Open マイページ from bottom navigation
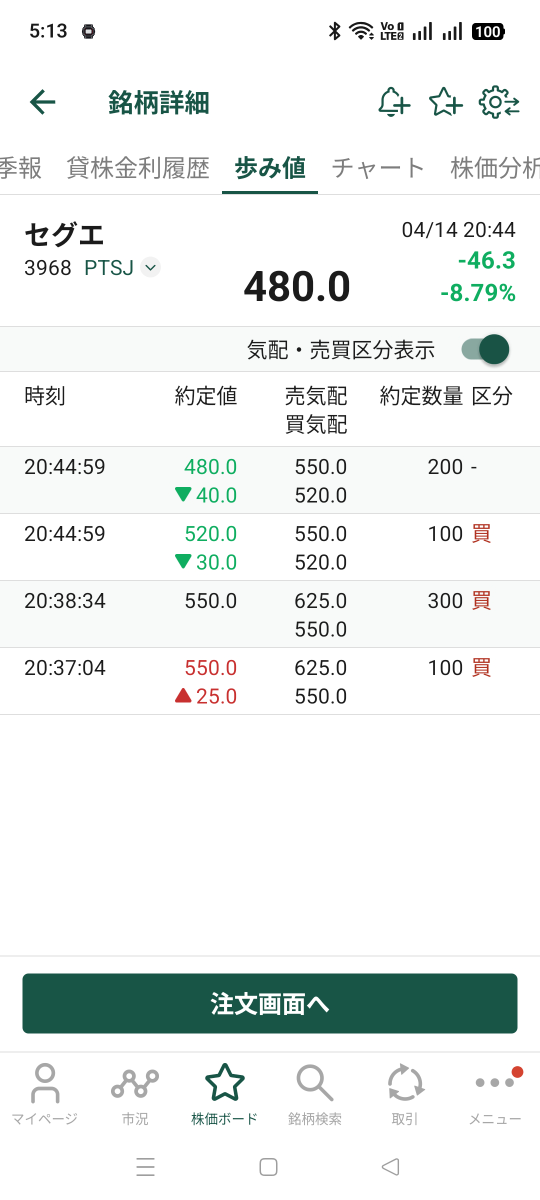 click(x=44, y=1095)
